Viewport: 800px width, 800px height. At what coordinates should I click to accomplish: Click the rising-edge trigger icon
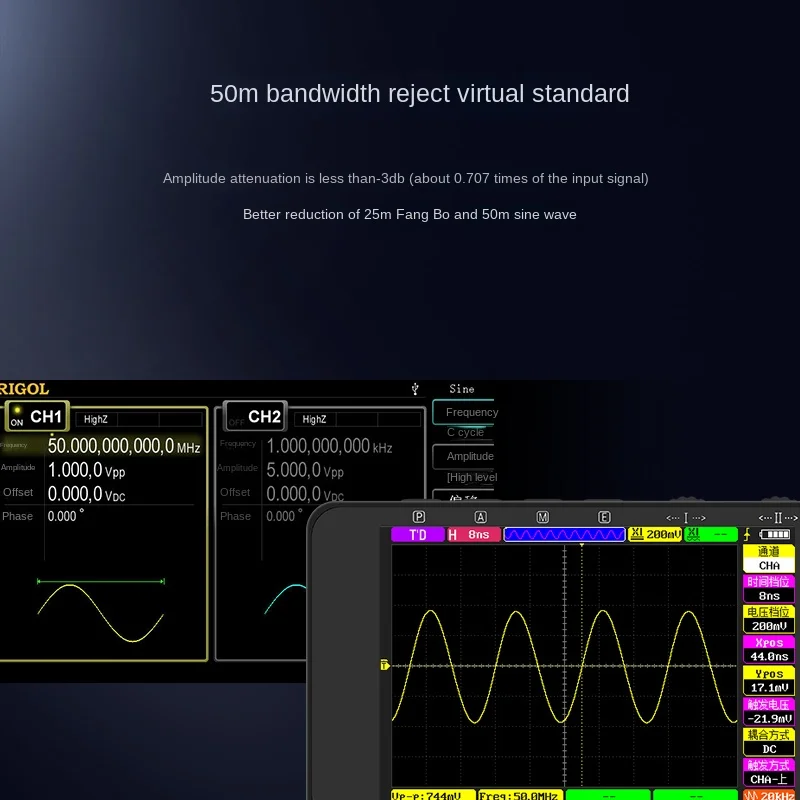(x=747, y=534)
